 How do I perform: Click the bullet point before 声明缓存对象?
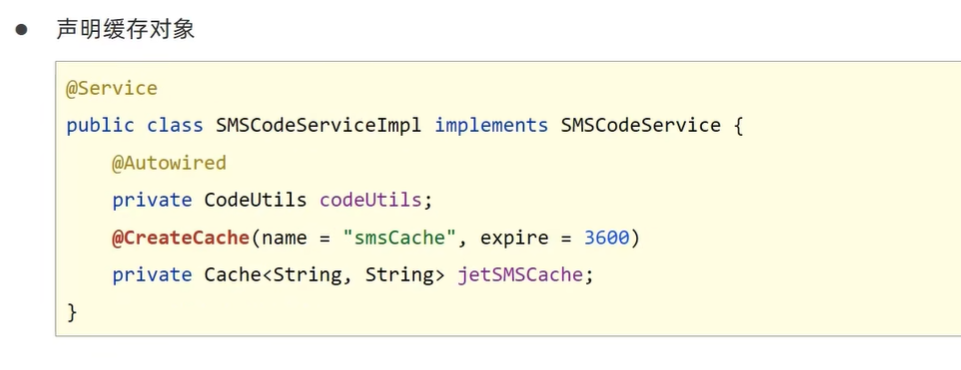pos(22,30)
